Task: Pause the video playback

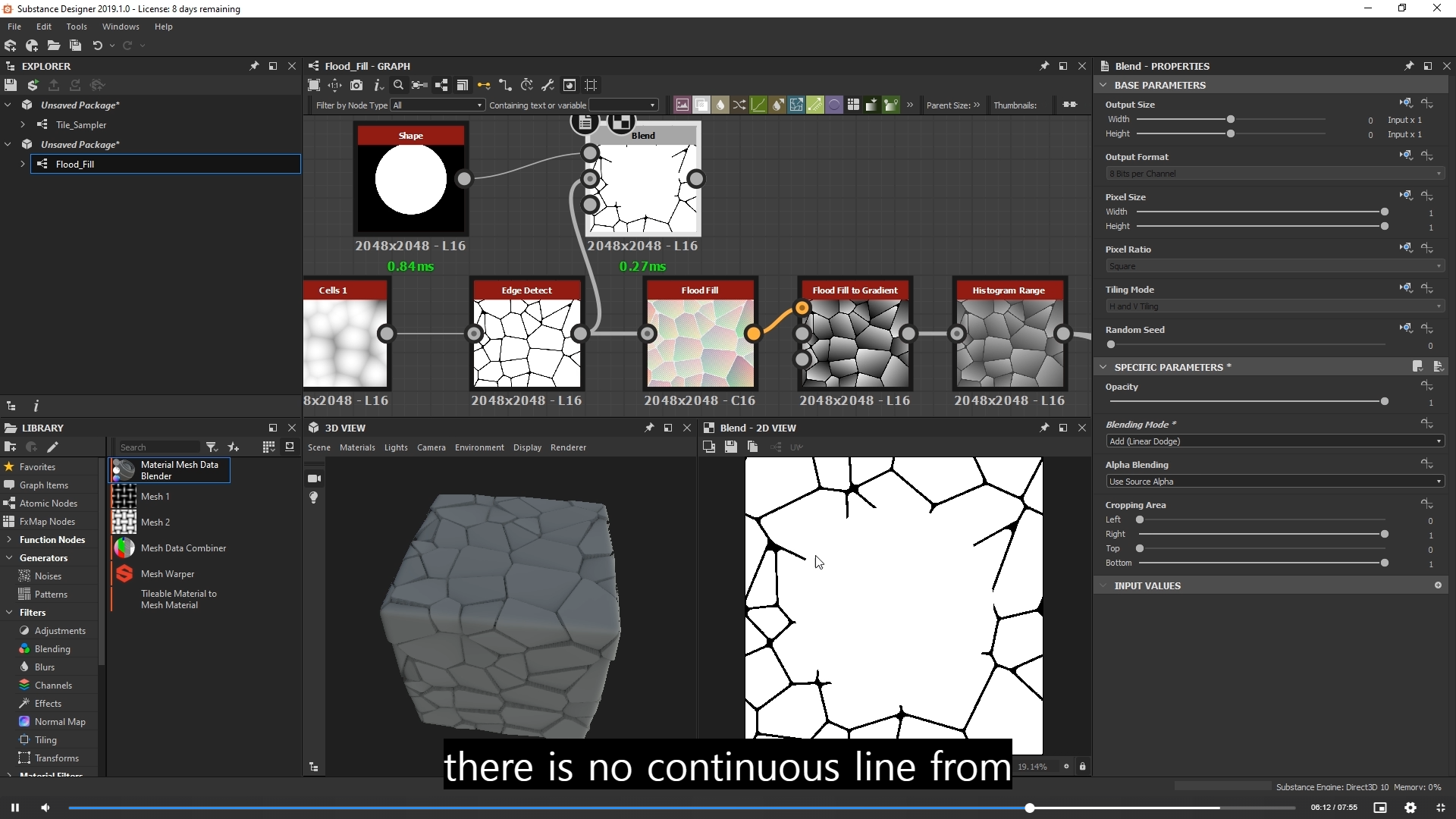Action: [15, 808]
